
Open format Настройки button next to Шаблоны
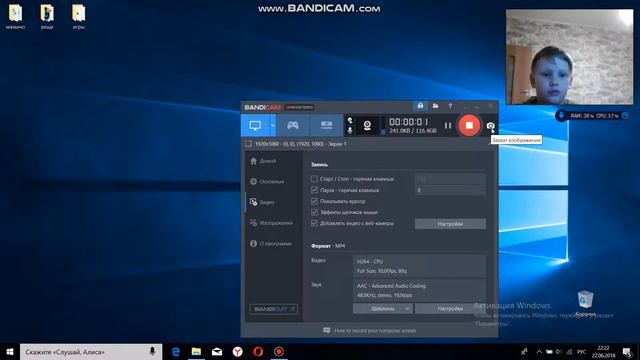point(450,309)
